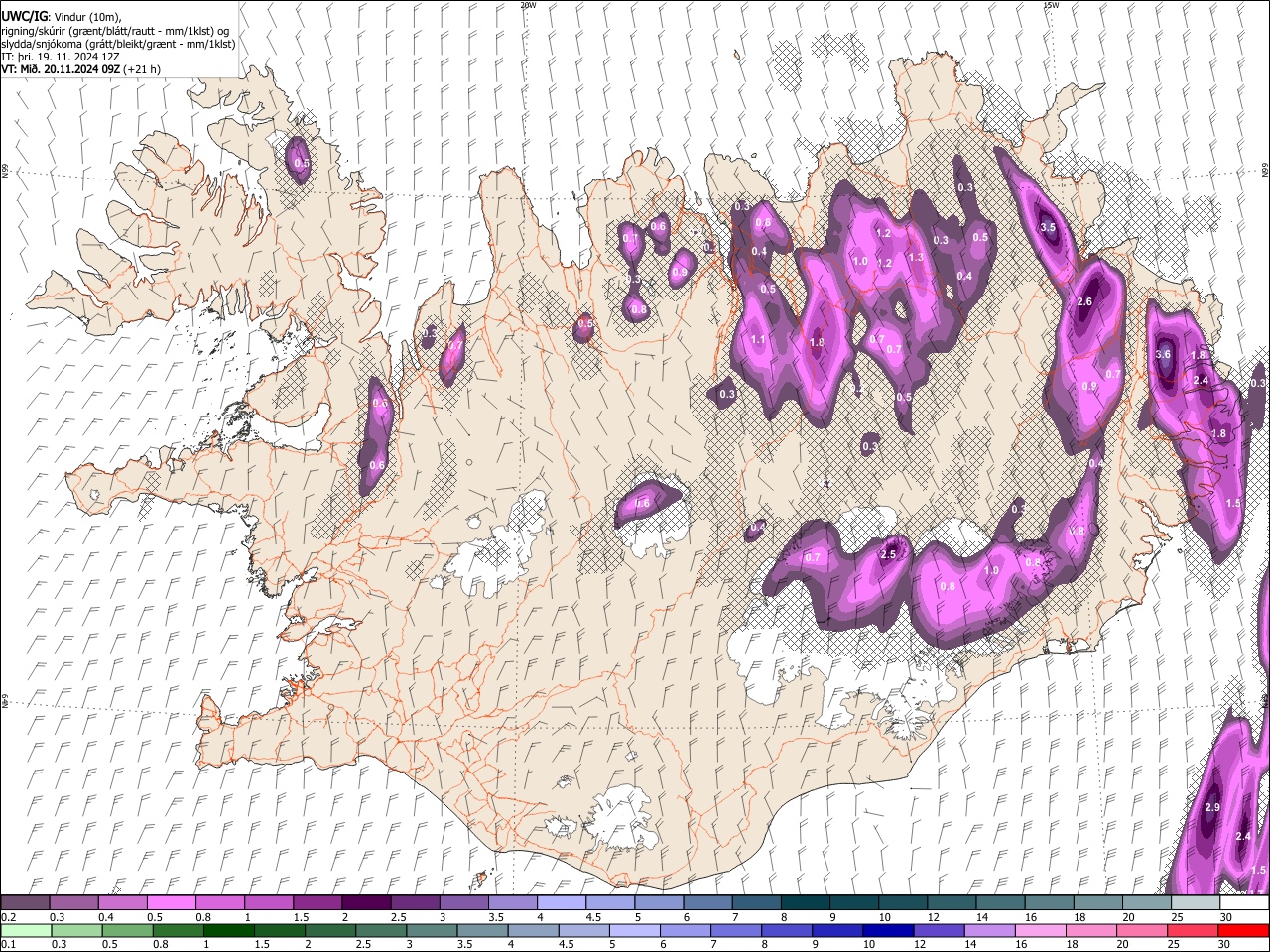Click the '15W' longitude label at the top edge

1051,5
